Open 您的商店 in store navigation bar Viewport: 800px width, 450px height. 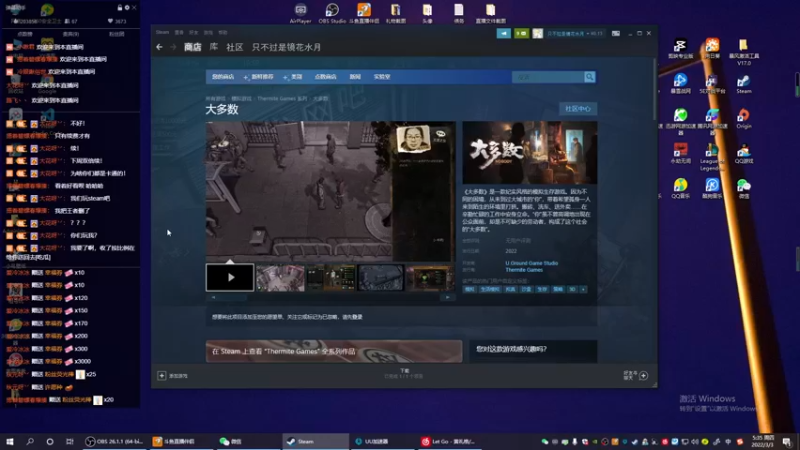223,77
